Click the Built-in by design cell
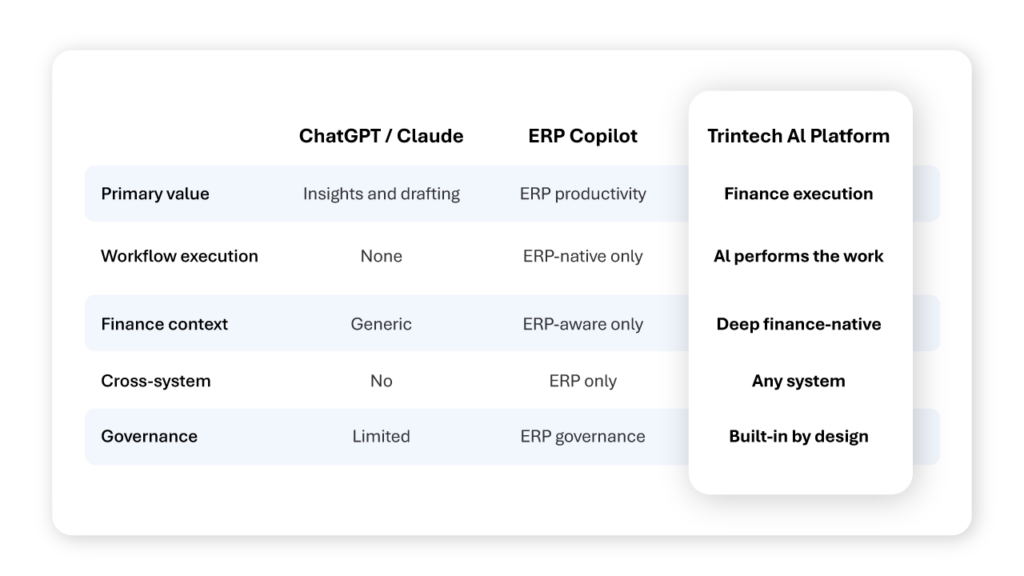This screenshot has height=576, width=1024. (798, 436)
